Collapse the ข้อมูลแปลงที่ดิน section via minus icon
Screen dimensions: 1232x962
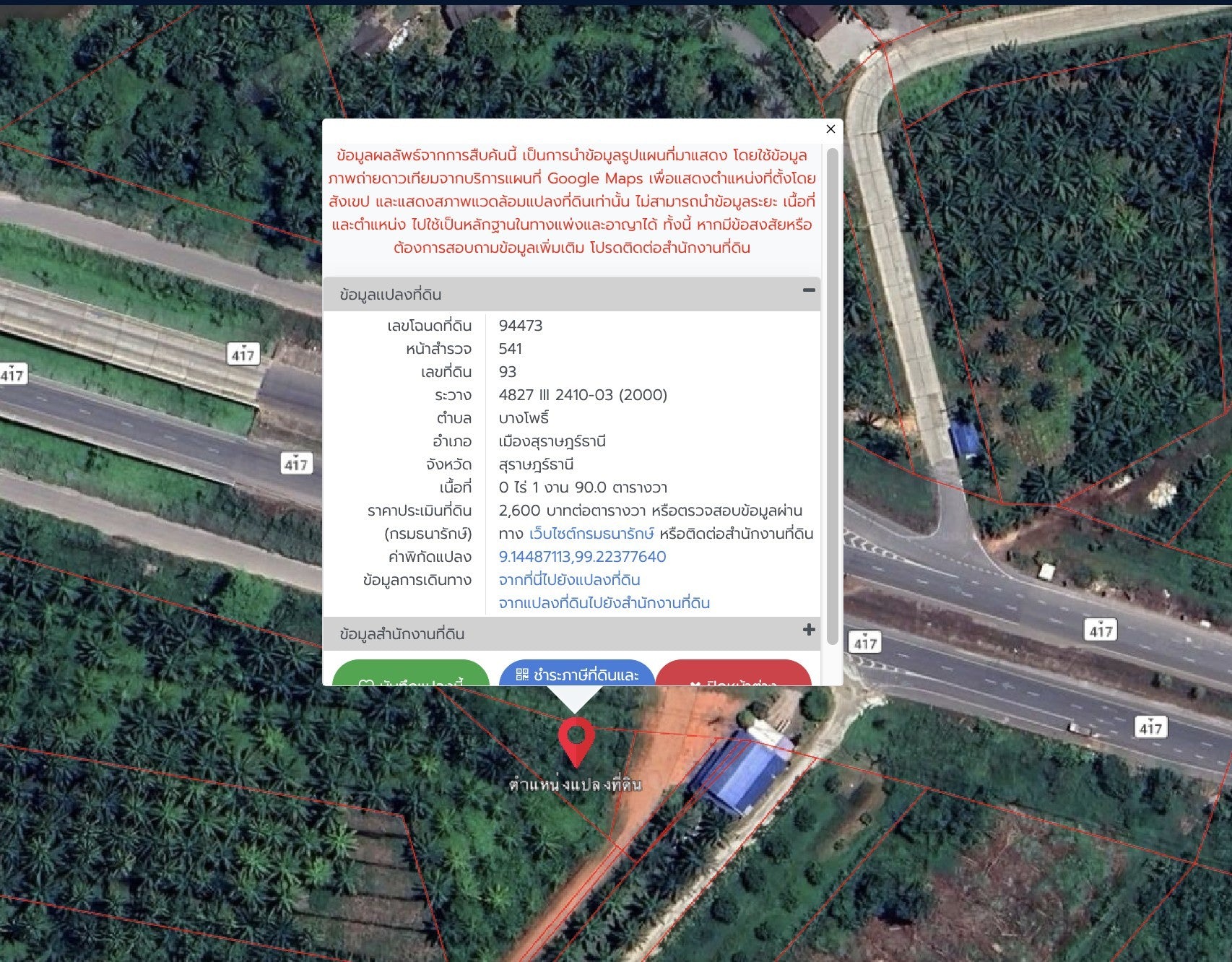point(809,290)
